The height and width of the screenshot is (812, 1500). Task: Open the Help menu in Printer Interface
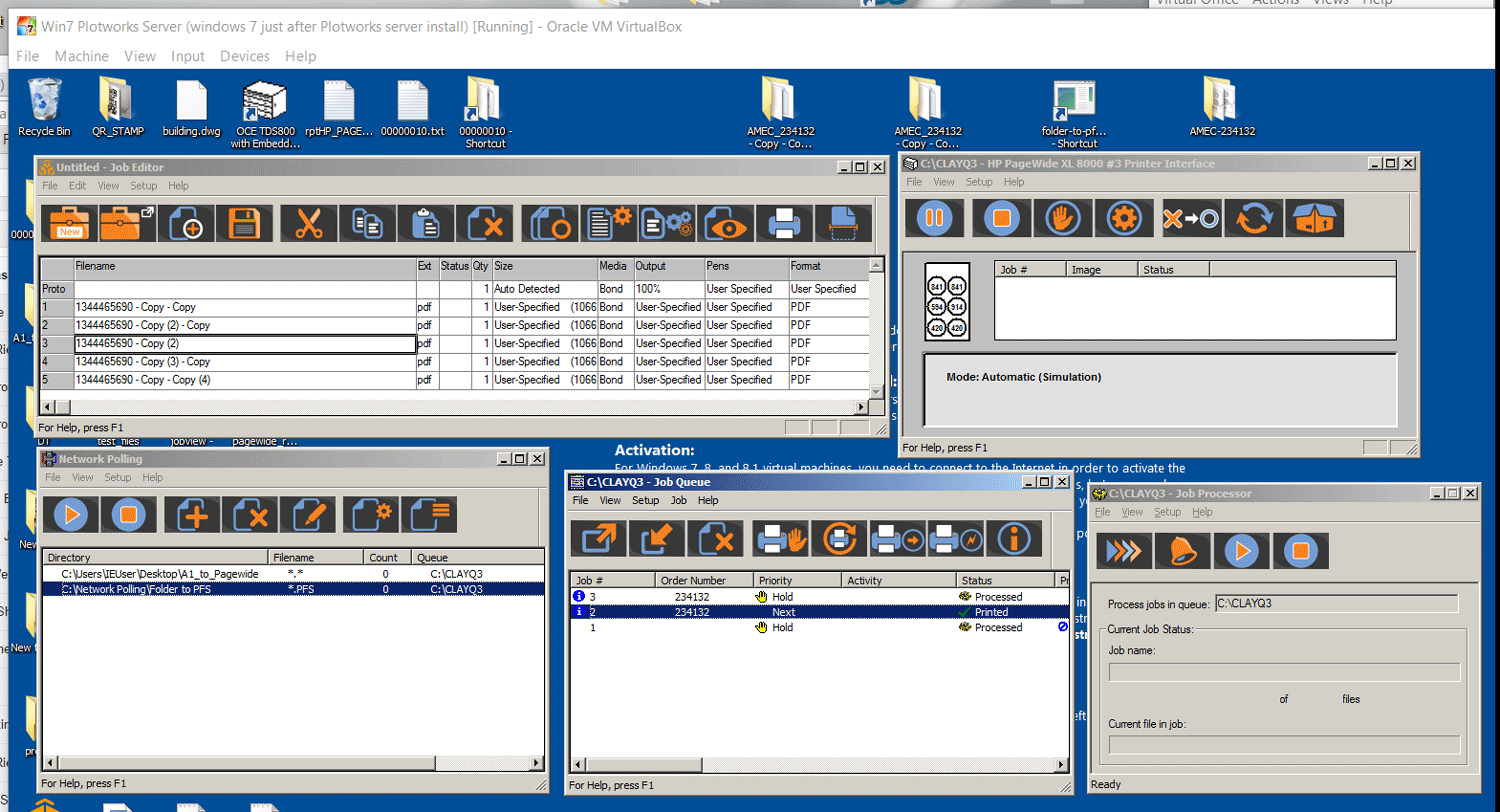click(1014, 182)
